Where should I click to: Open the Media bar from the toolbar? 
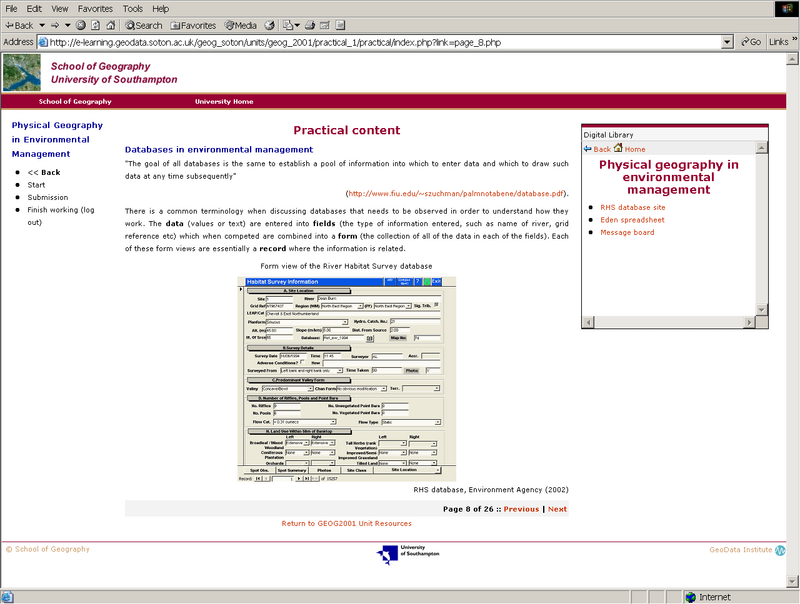(240, 26)
